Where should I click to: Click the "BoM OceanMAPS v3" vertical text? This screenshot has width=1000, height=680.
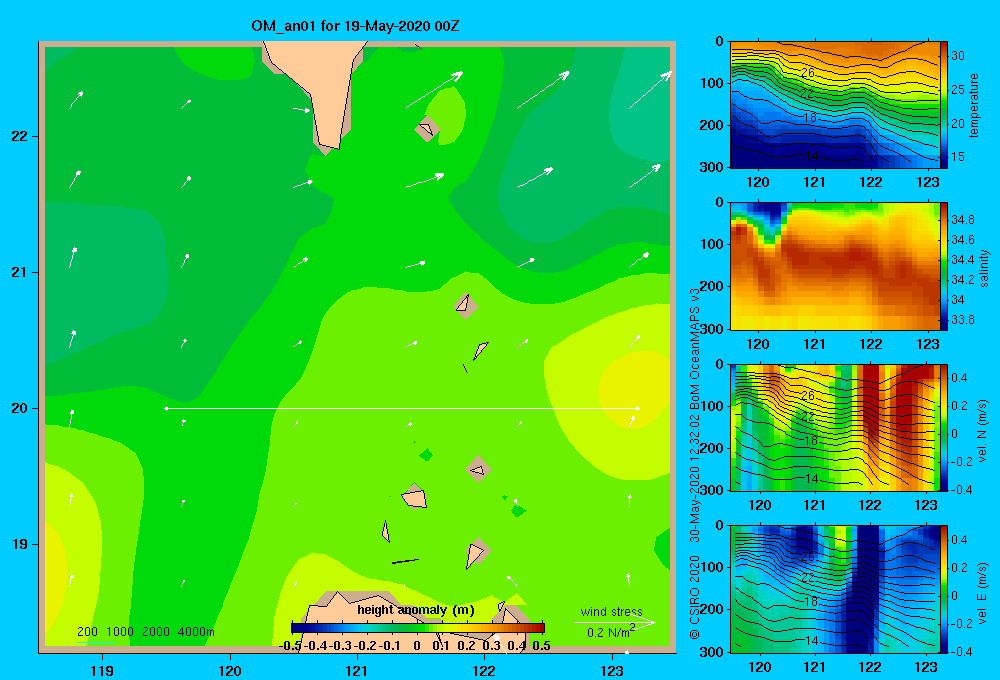[x=695, y=348]
